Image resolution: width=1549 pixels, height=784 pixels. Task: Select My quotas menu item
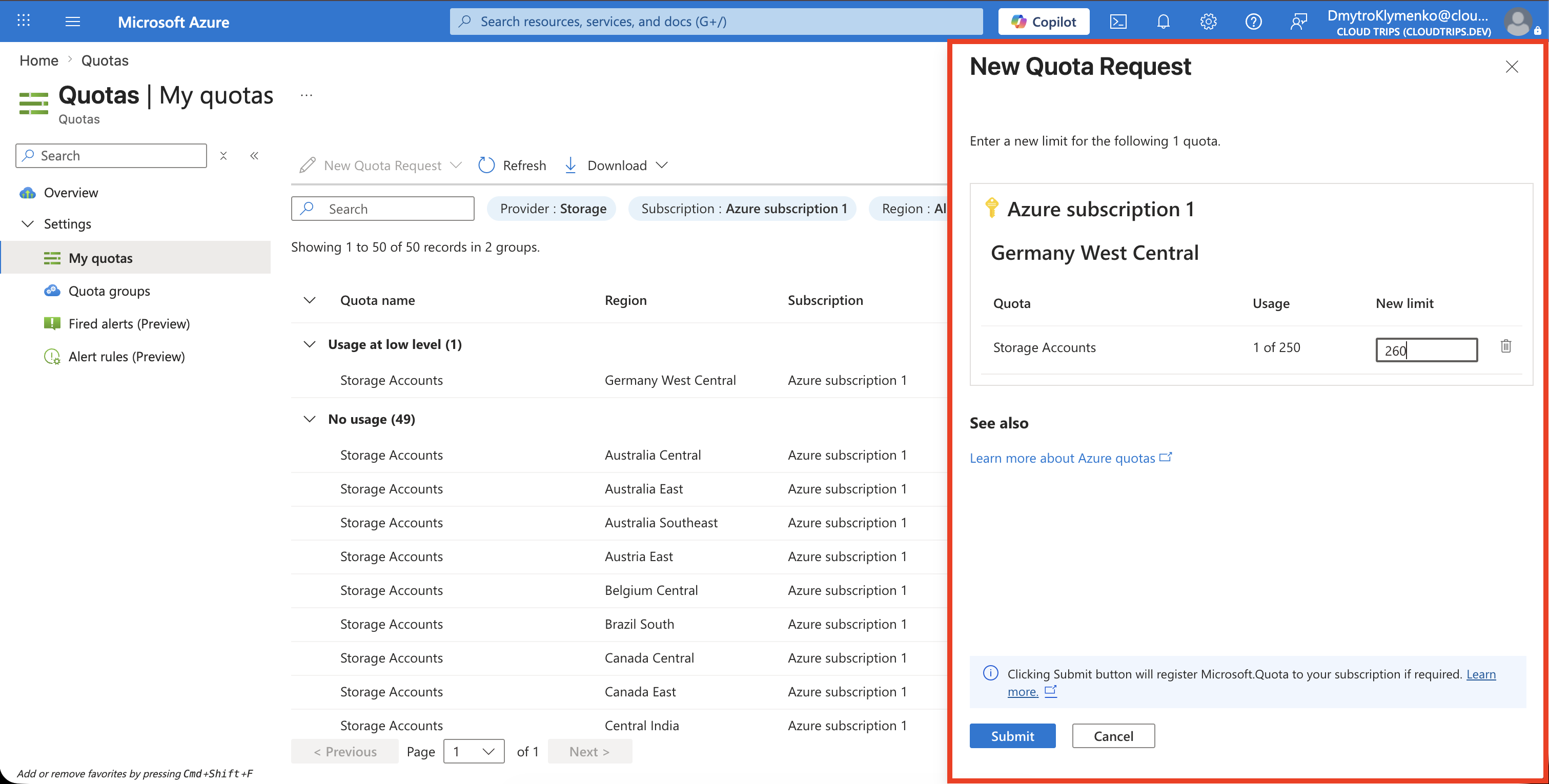135,258
